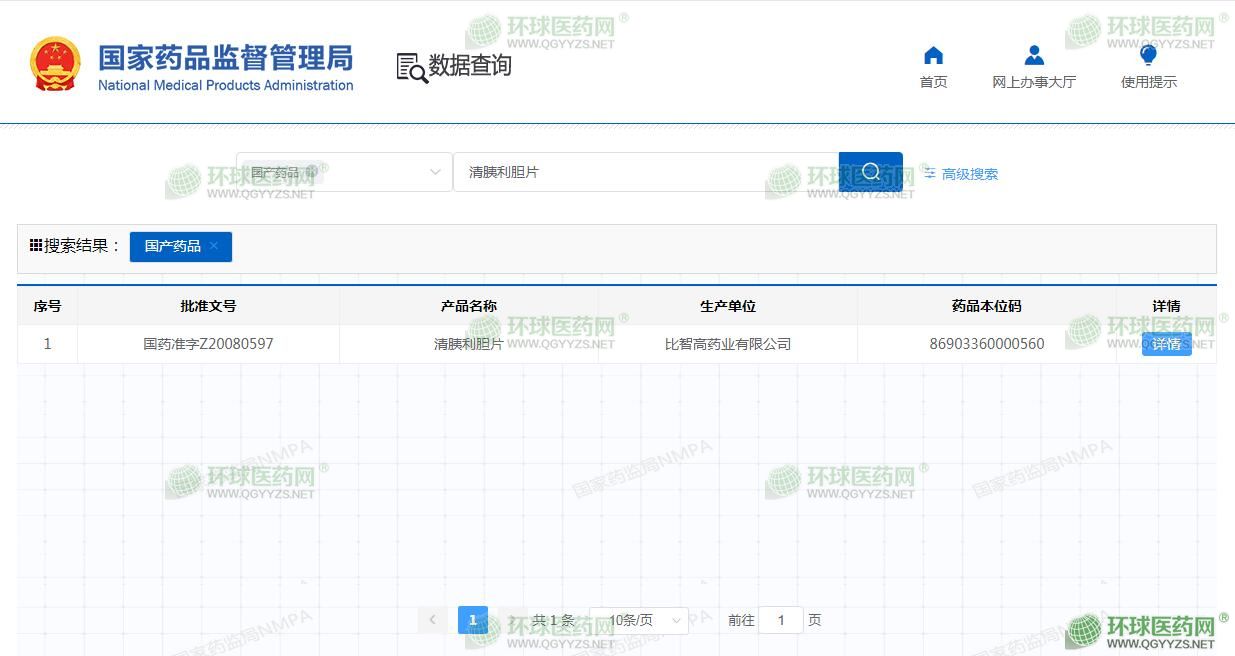The width and height of the screenshot is (1235, 656).
Task: Open the 10条/页 page size dropdown
Action: coord(638,620)
